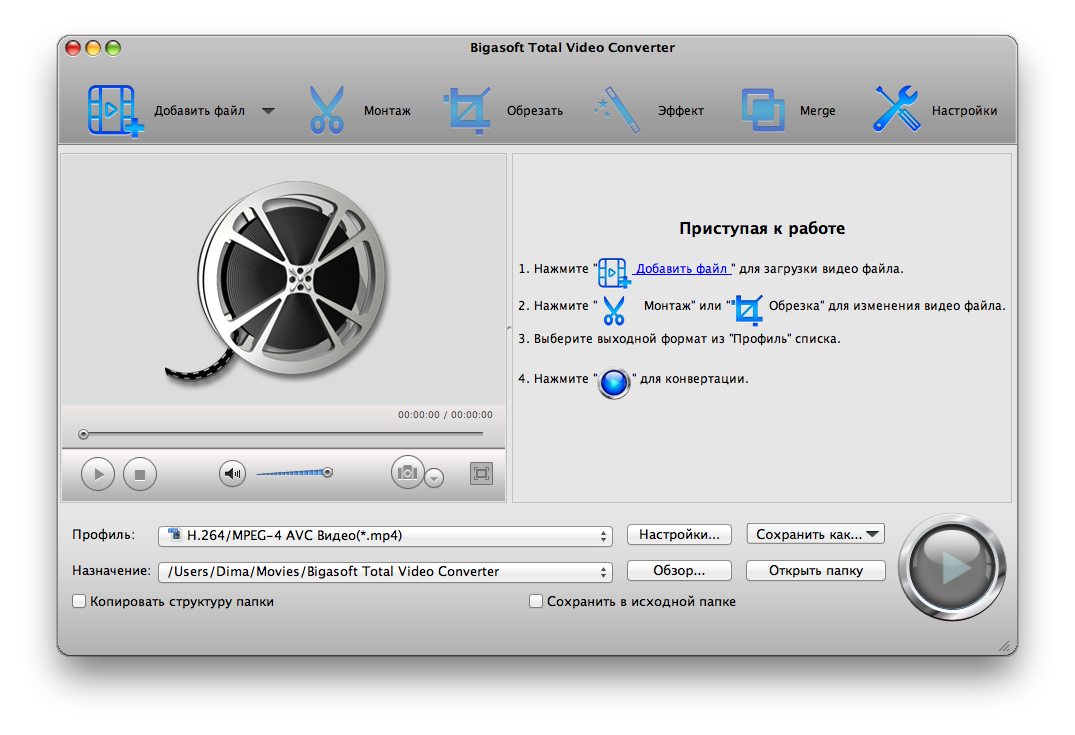
Task: Click the 00:00:00 / 00:00:00 time display
Action: coord(445,415)
